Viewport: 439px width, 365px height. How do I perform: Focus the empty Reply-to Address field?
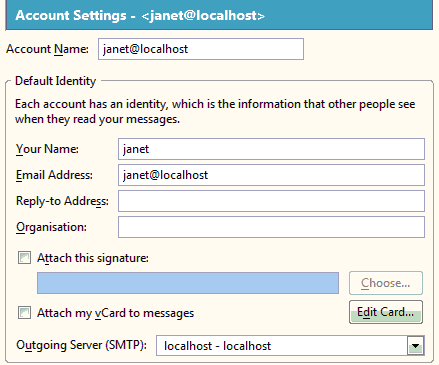[x=271, y=201]
